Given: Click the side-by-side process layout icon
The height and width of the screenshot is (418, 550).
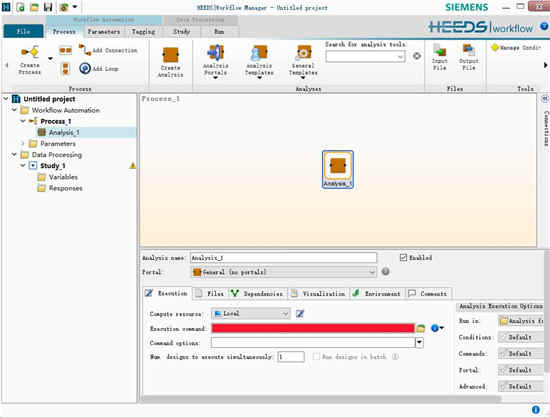Looking at the screenshot, I should (x=65, y=50).
